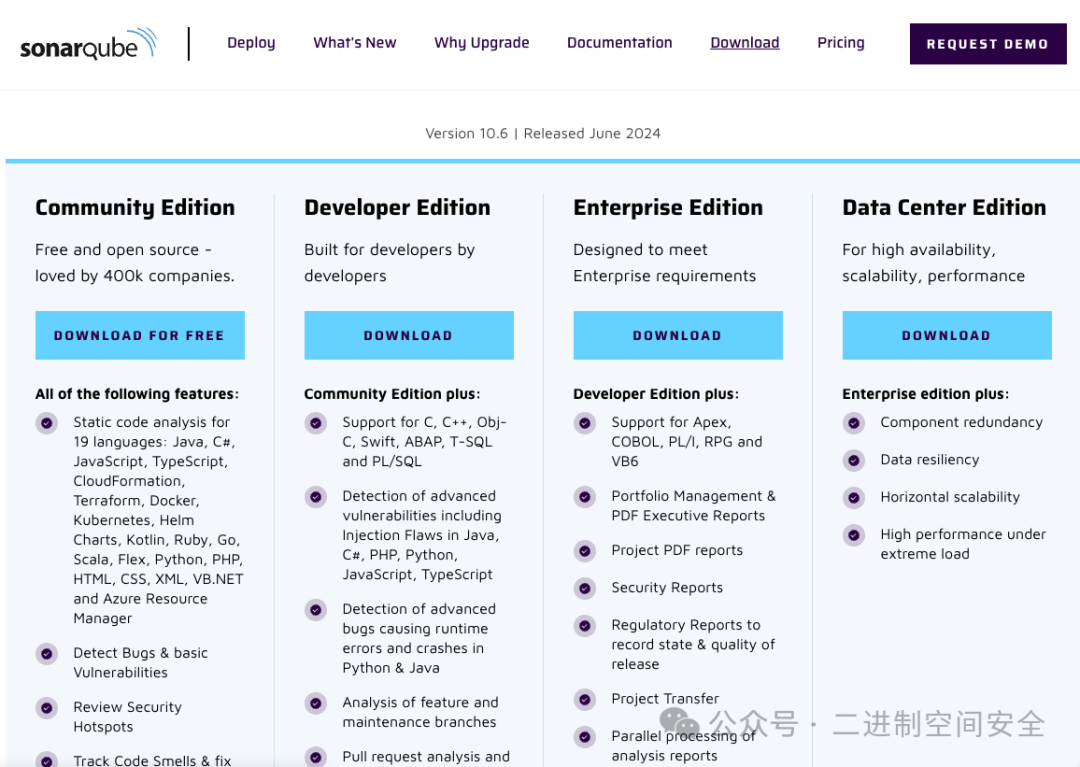Click checkmark beside Security Reports
The image size is (1080, 767).
point(585,588)
